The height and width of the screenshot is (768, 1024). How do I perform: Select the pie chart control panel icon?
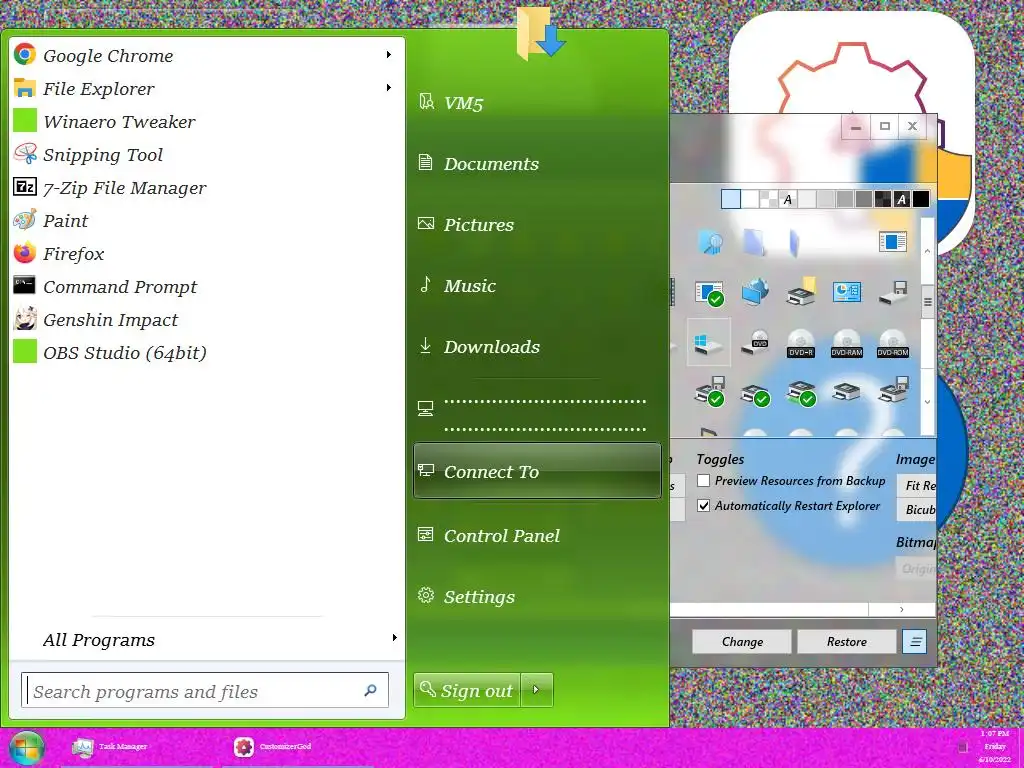(847, 292)
